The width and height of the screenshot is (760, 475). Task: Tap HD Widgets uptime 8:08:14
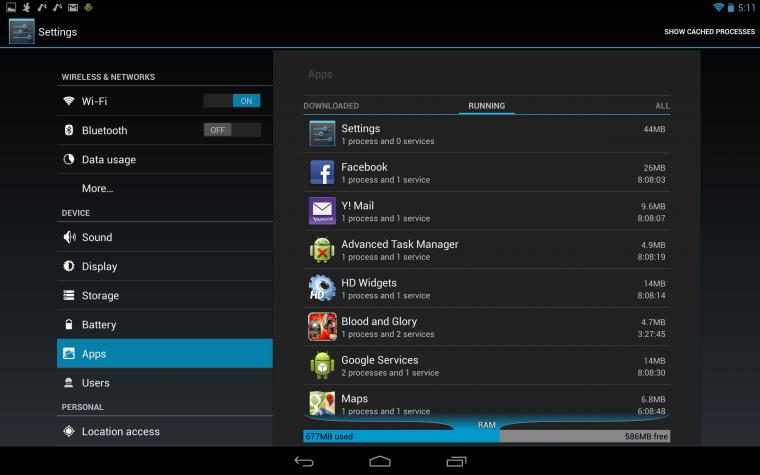[x=651, y=295]
